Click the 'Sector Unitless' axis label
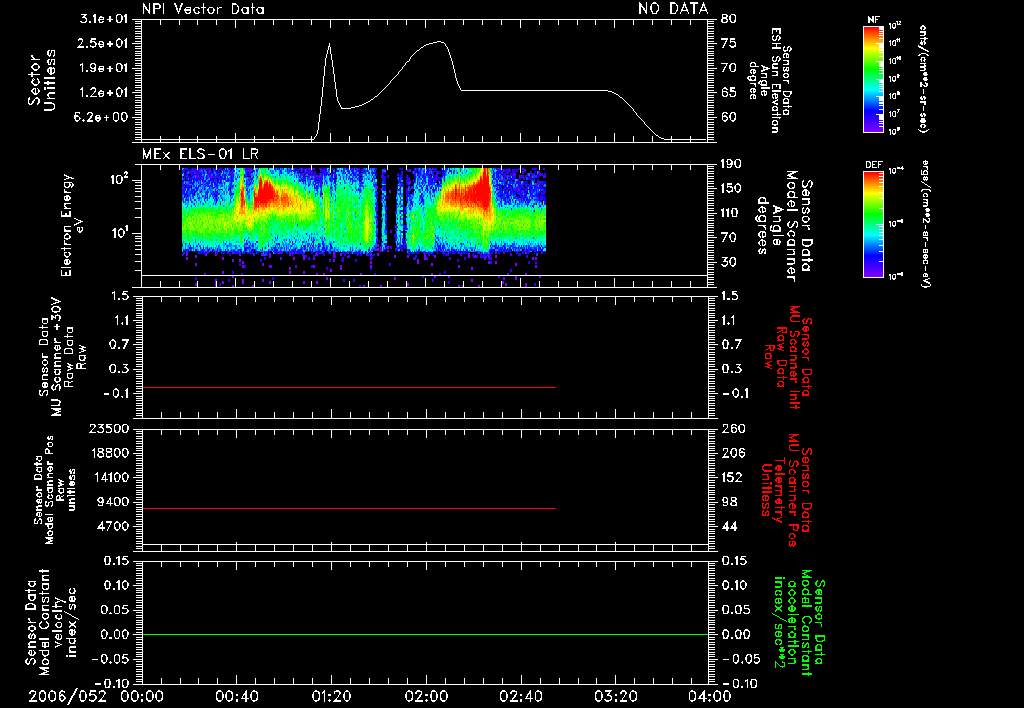 (x=42, y=80)
